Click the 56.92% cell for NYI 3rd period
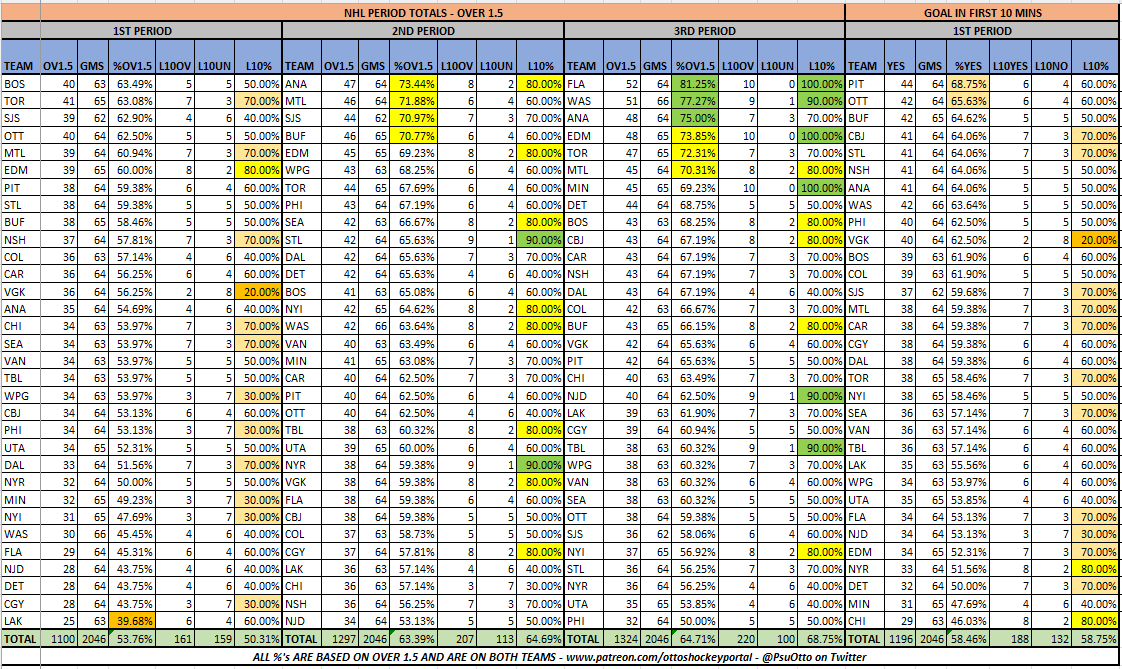1122x669 pixels. [x=695, y=552]
